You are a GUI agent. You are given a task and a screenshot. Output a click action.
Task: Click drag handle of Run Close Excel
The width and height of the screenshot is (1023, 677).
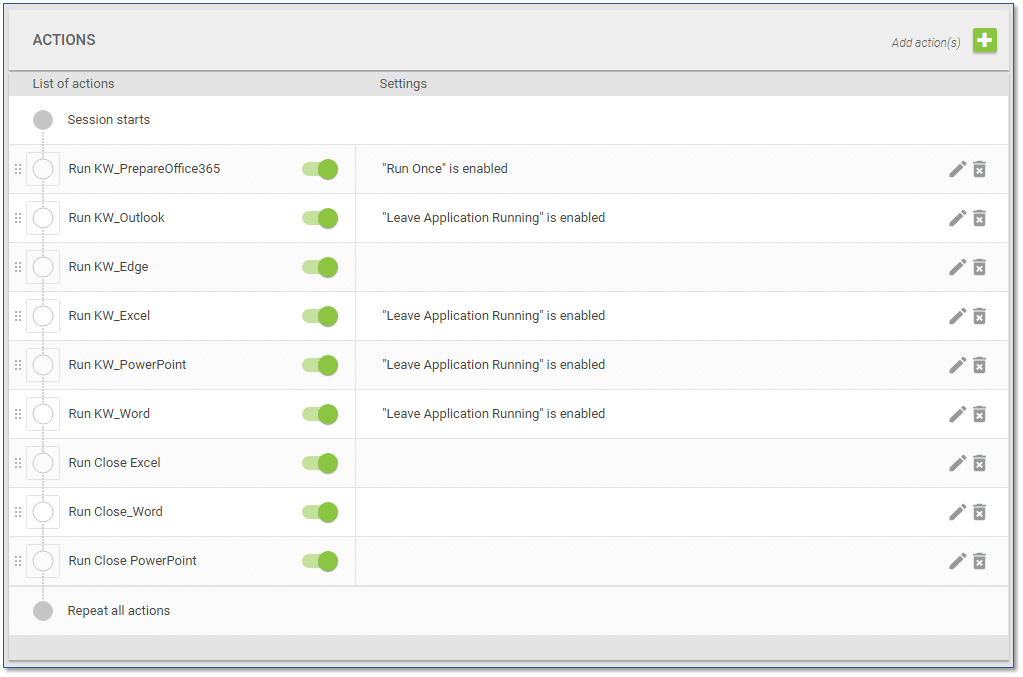click(18, 462)
